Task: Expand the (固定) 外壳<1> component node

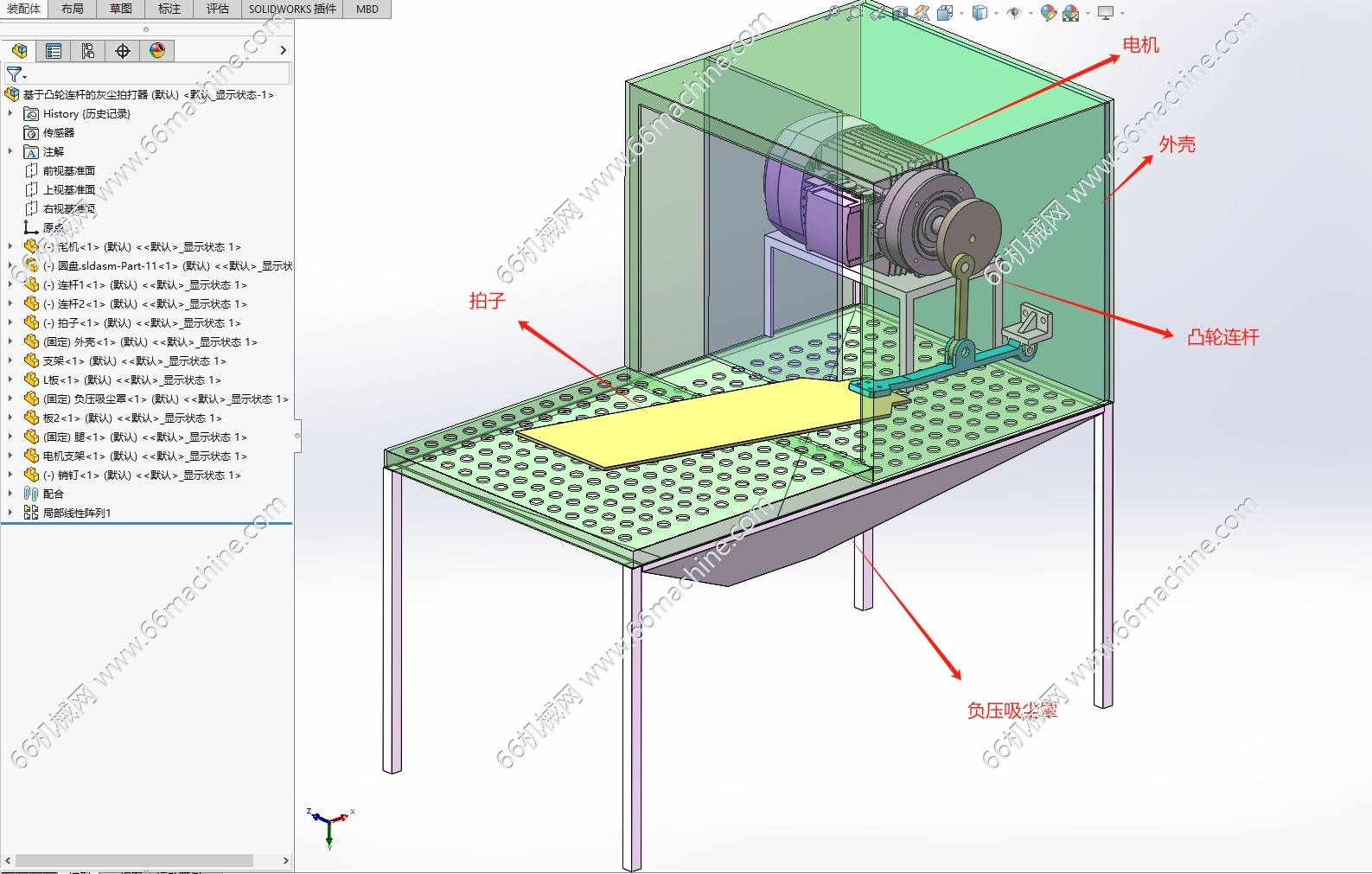Action: [x=10, y=341]
